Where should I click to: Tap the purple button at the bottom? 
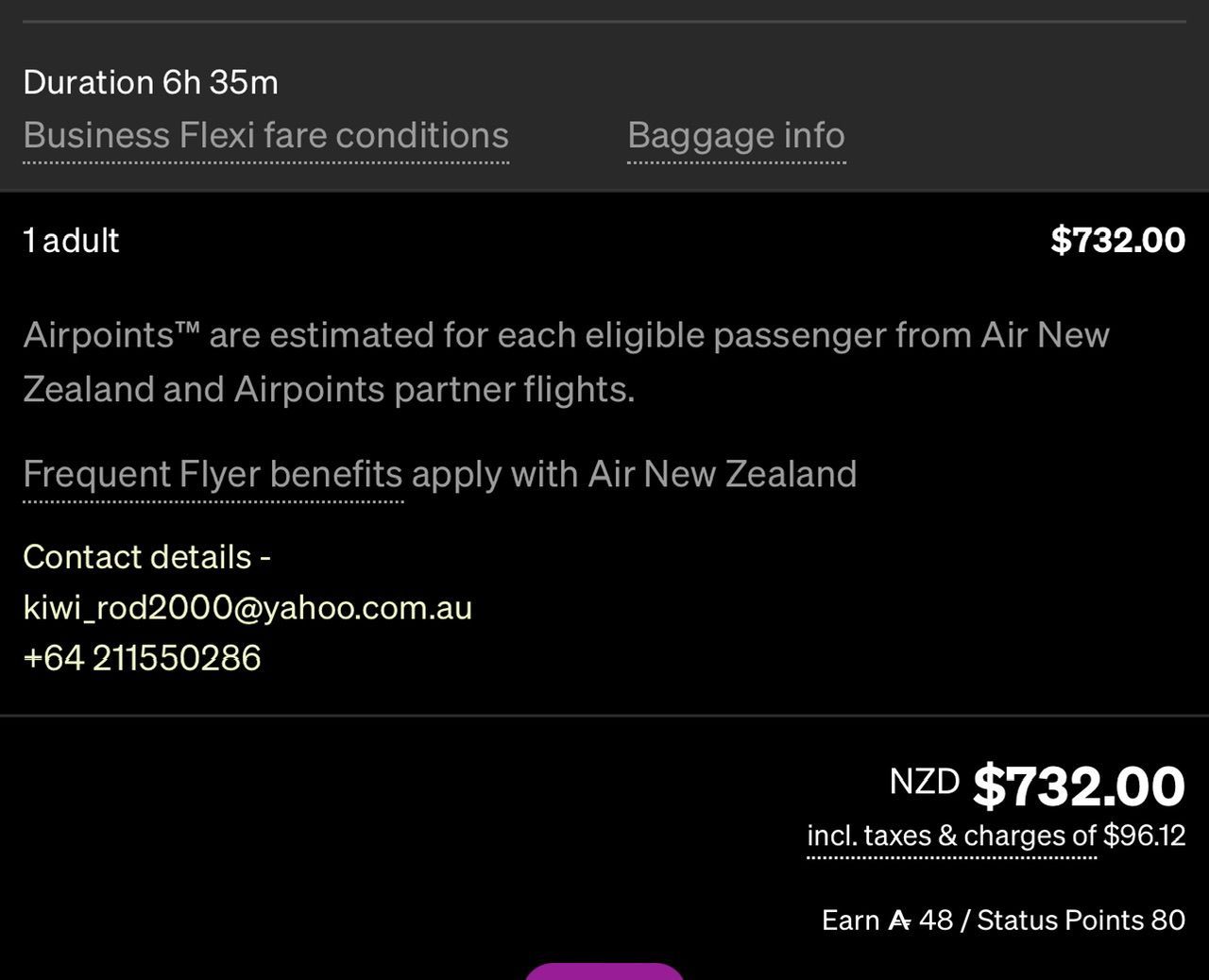click(604, 972)
